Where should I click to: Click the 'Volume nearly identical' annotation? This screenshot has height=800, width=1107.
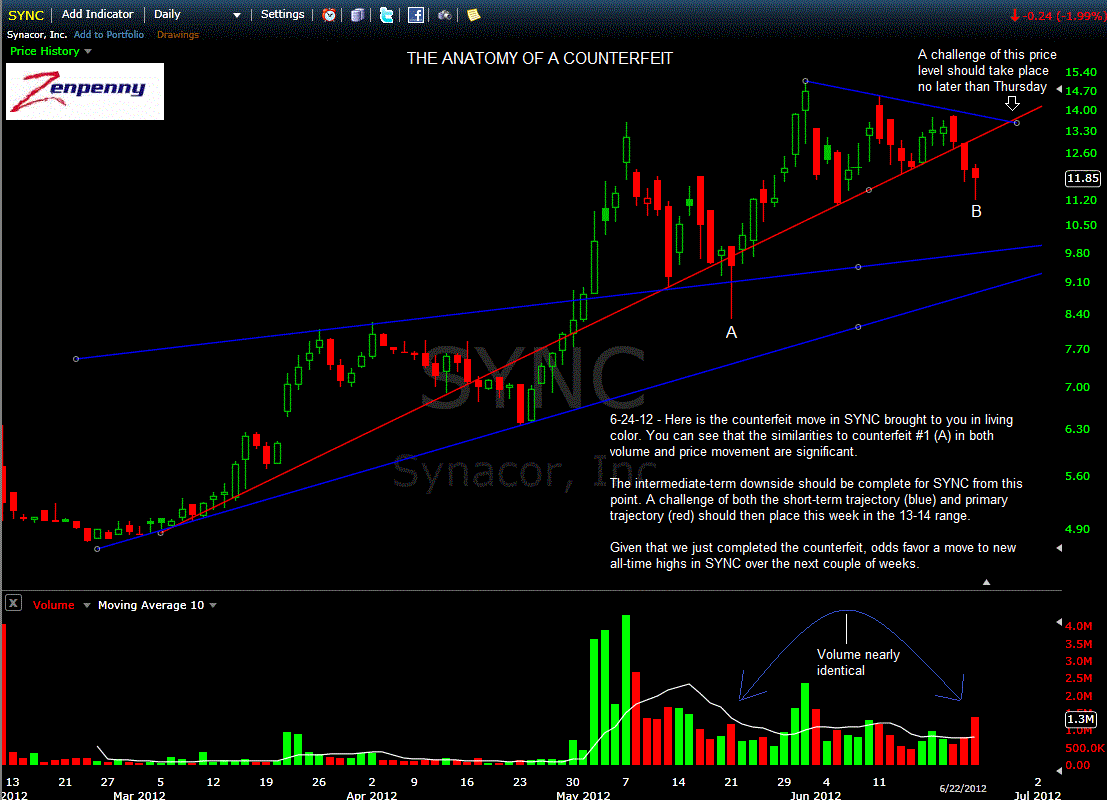(x=858, y=662)
